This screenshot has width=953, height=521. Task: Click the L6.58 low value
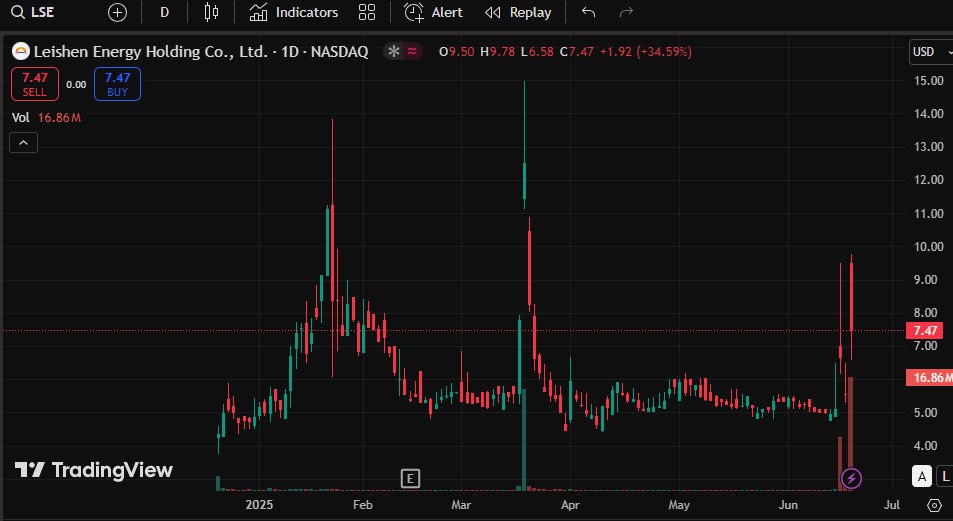tap(537, 52)
